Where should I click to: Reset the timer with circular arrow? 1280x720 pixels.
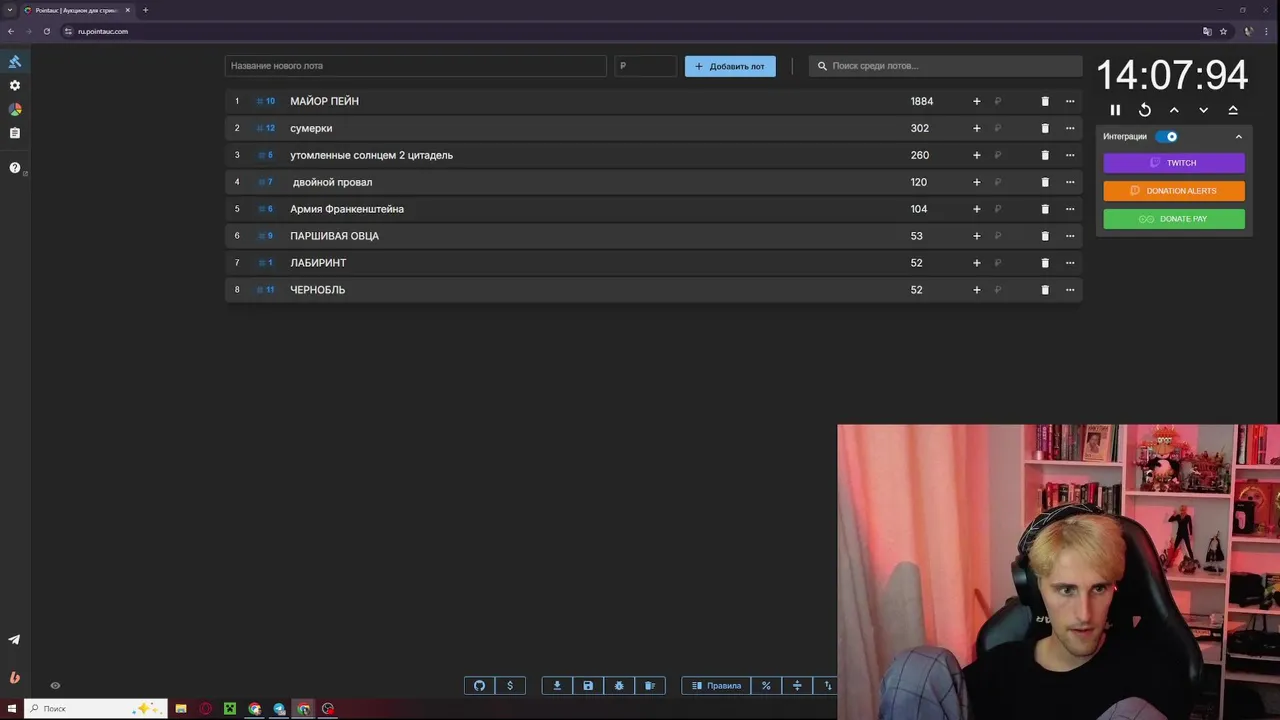[1145, 110]
